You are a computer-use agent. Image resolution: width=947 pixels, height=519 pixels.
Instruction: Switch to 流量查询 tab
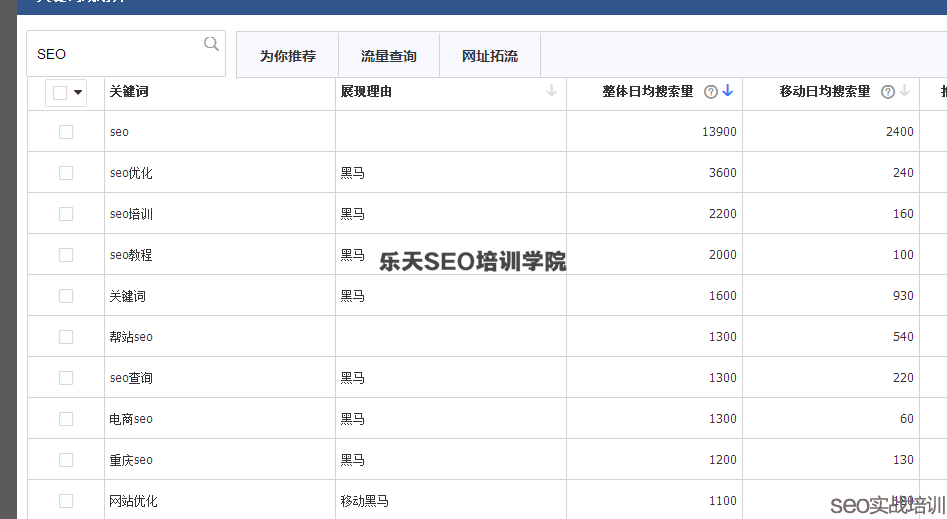pos(389,56)
